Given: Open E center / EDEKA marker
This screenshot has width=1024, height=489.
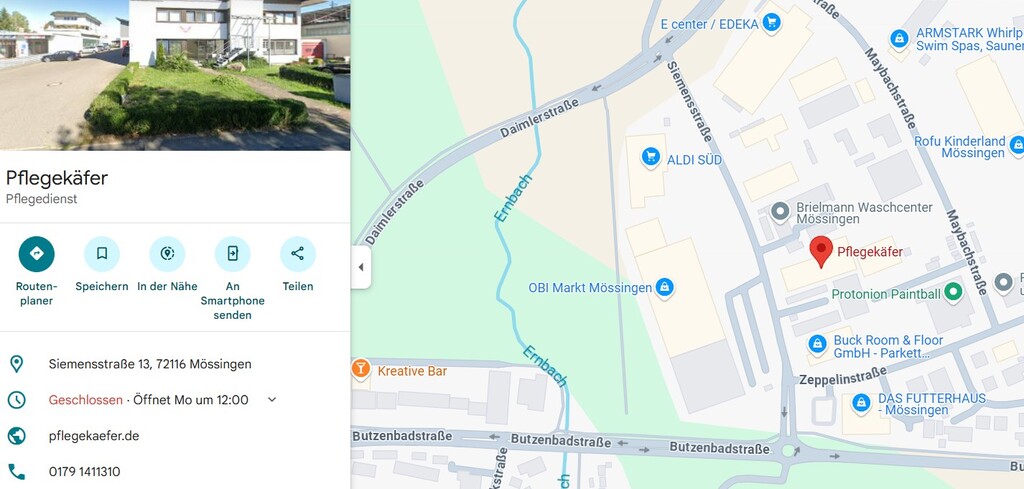Looking at the screenshot, I should 772,24.
